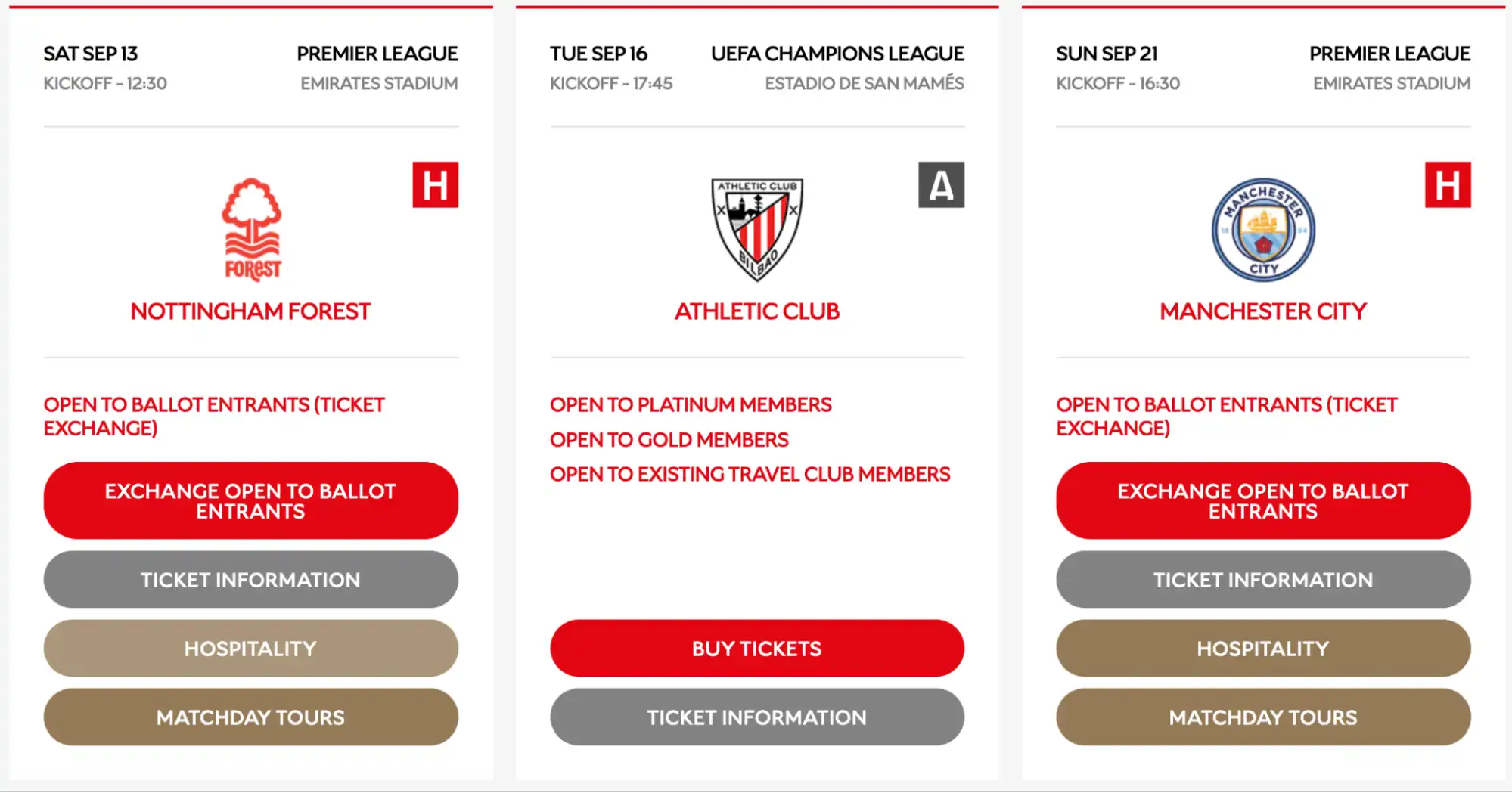
Task: Click Exchange Open to Ballot Entrants for Manchester City
Action: coord(1262,500)
